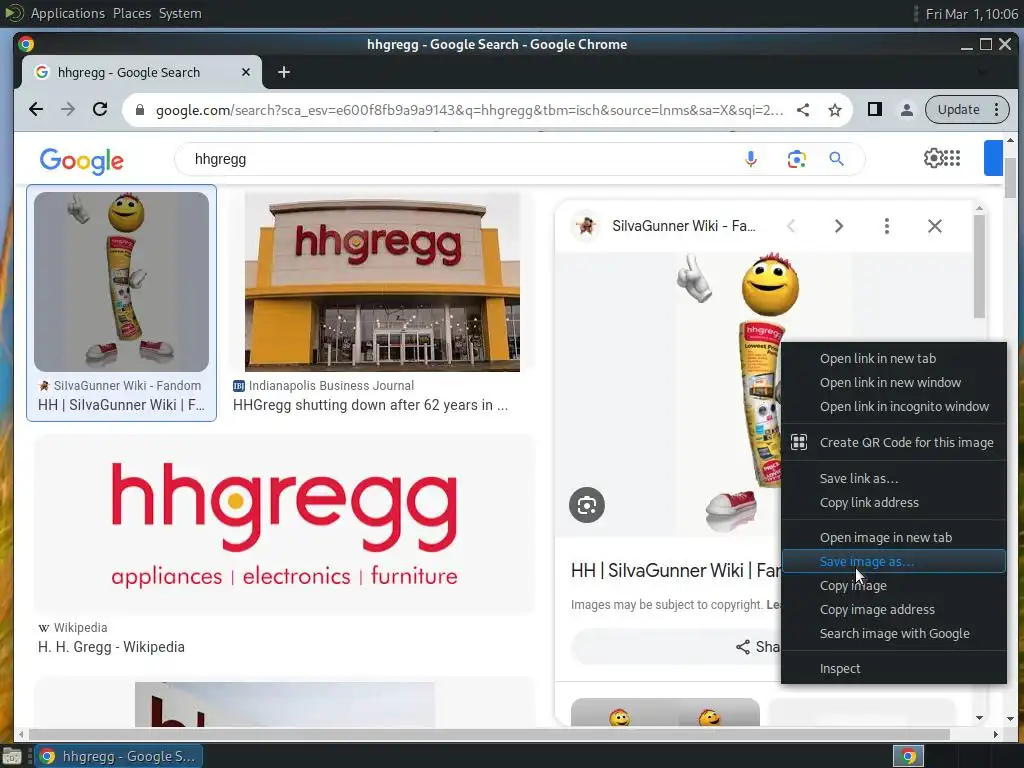Image resolution: width=1024 pixels, height=768 pixels.
Task: Search by image with Google Lens
Action: click(796, 159)
